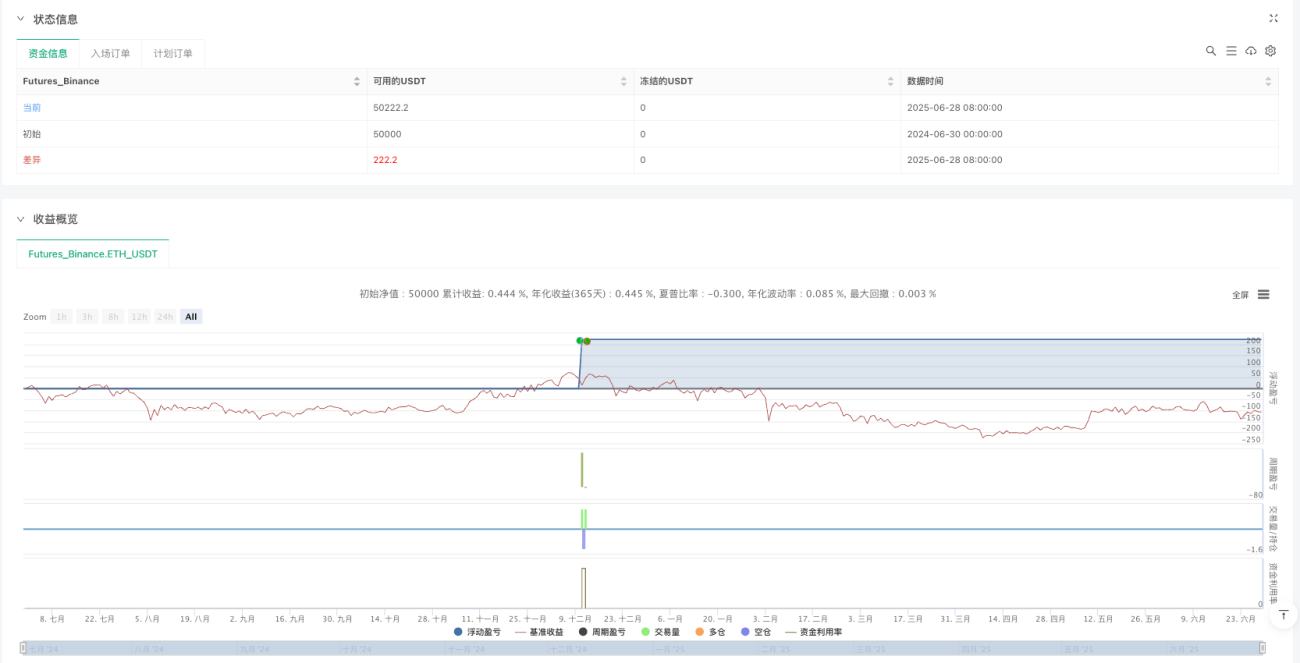Click the left handle of chart navigator
Image resolution: width=1300 pixels, height=663 pixels.
pos(24,649)
